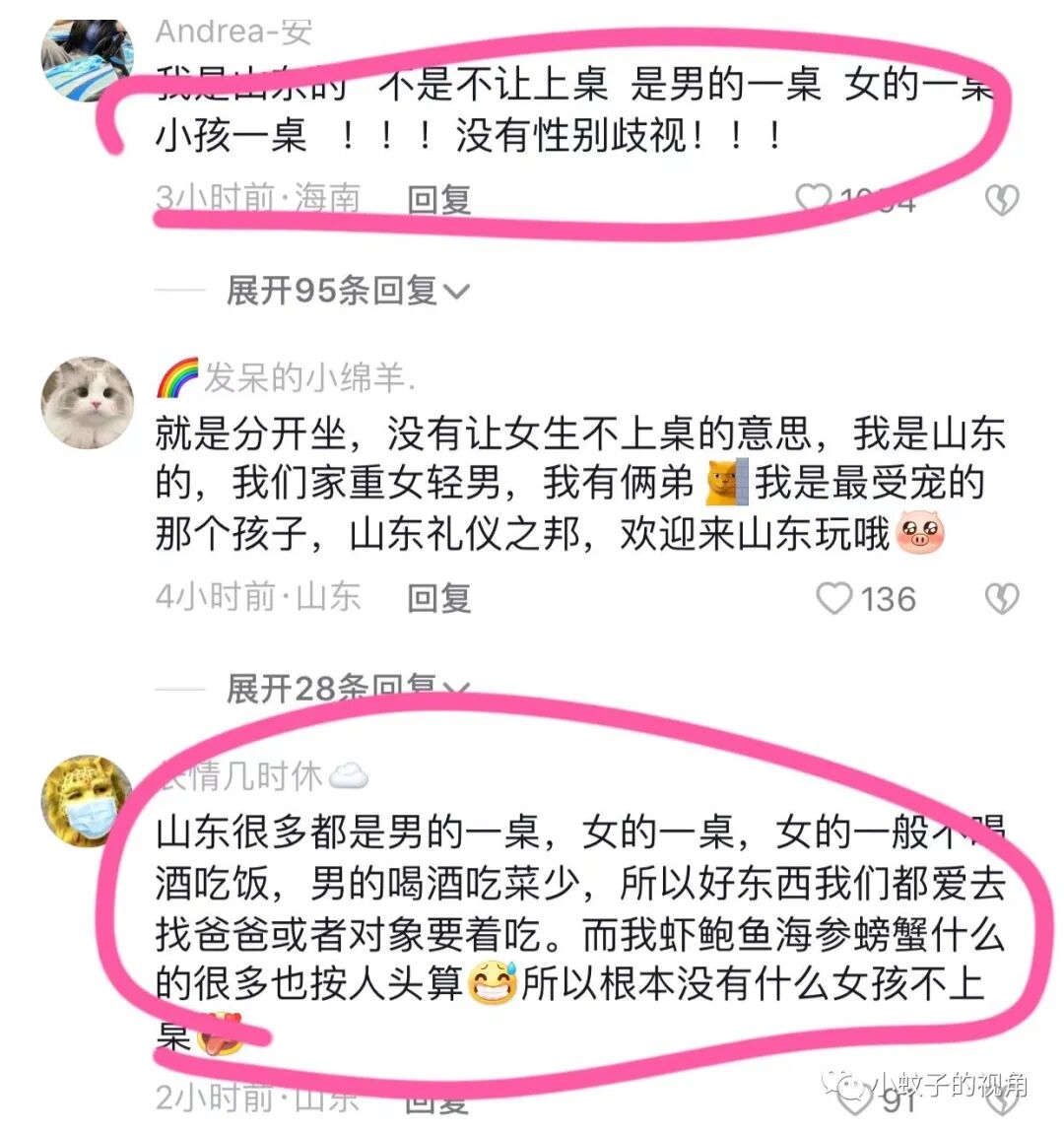
Task: Open the cat avatar of 发呆的小绵羊
Action: pyautogui.click(x=88, y=403)
